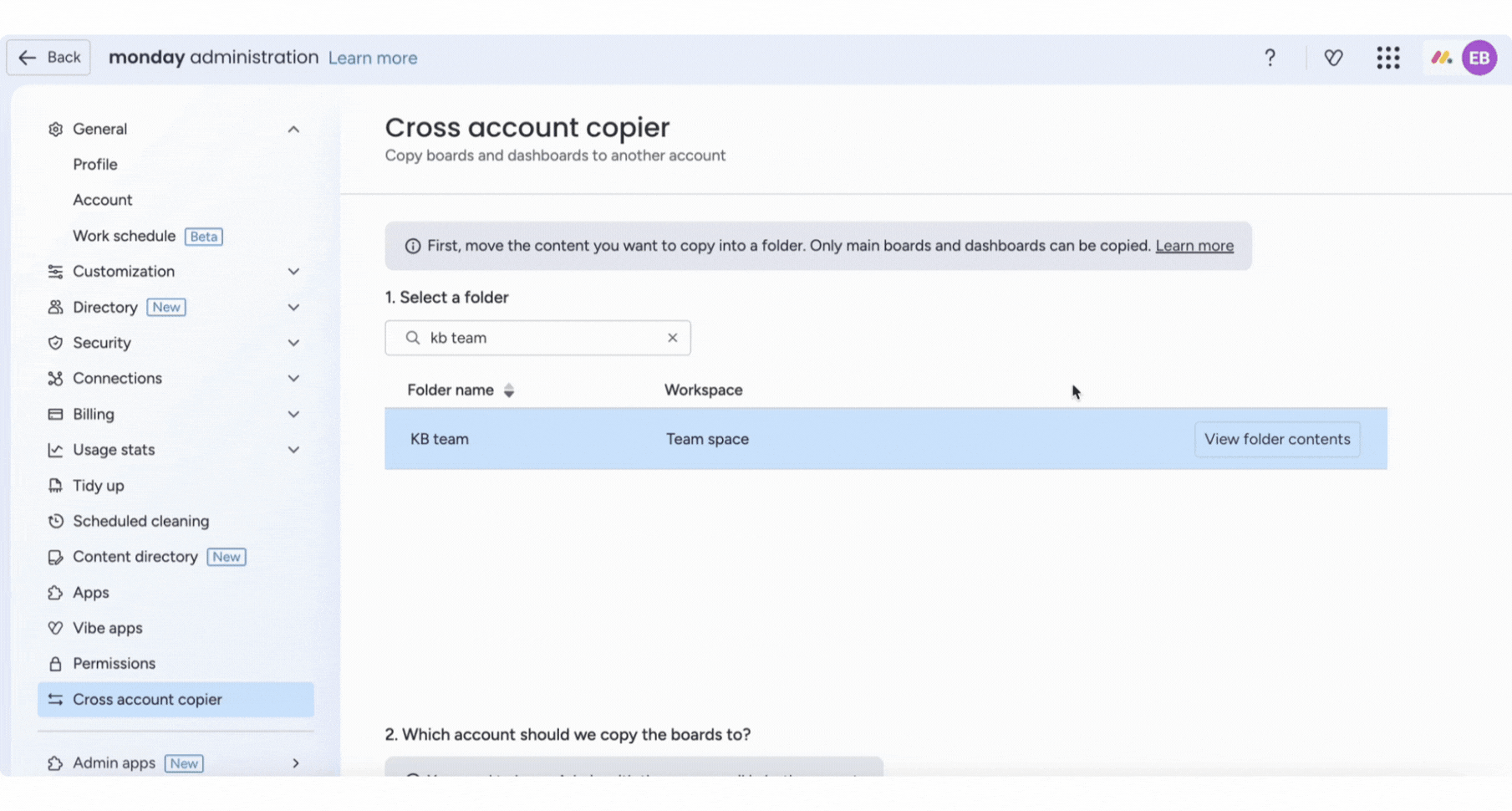Viewport: 1512px width, 811px height.
Task: Click the Connections icon in sidebar
Action: click(55, 379)
